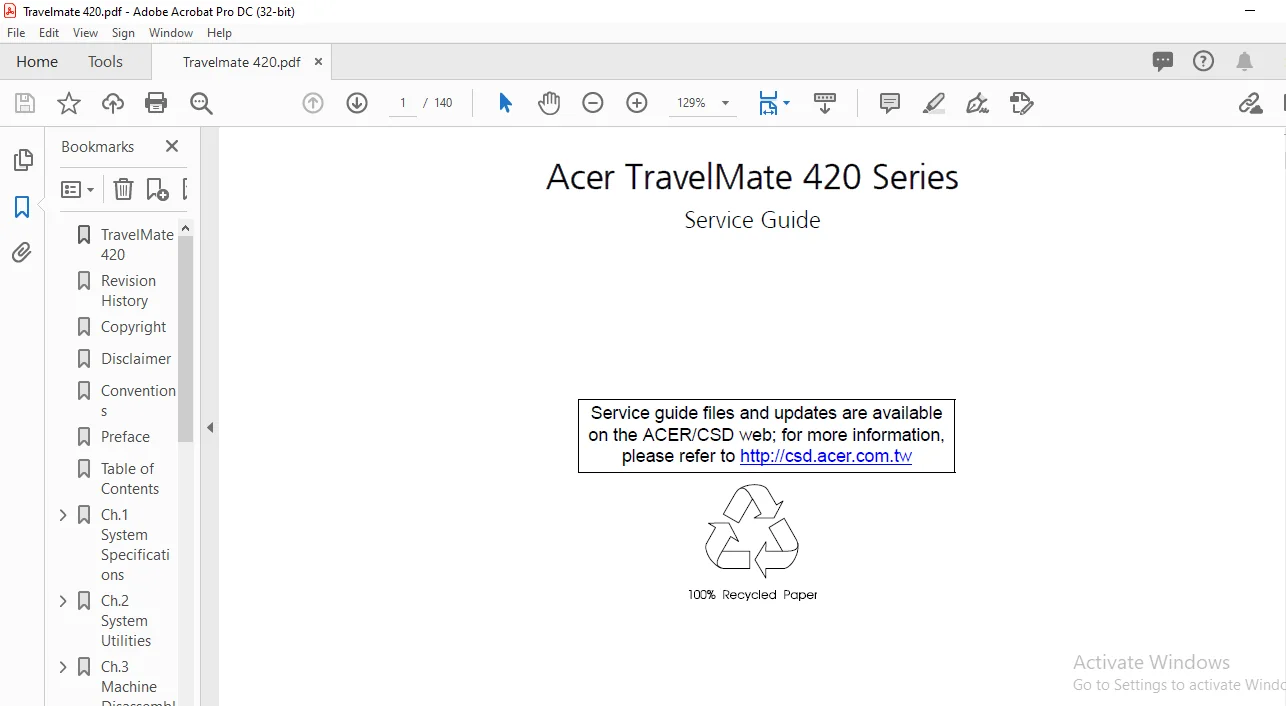Viewport: 1286px width, 706px height.
Task: Open the http://csd.acer.com.tw link
Action: (826, 457)
